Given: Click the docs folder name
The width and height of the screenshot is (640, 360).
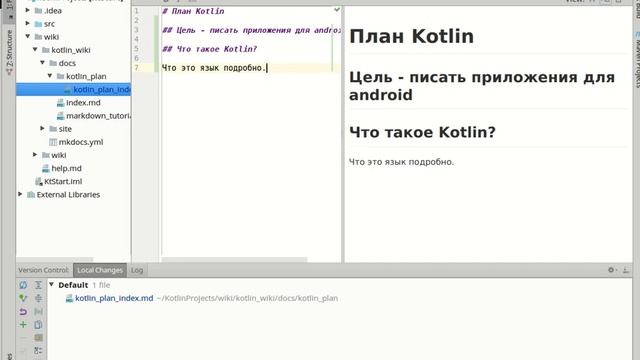Looking at the screenshot, I should [x=67, y=63].
